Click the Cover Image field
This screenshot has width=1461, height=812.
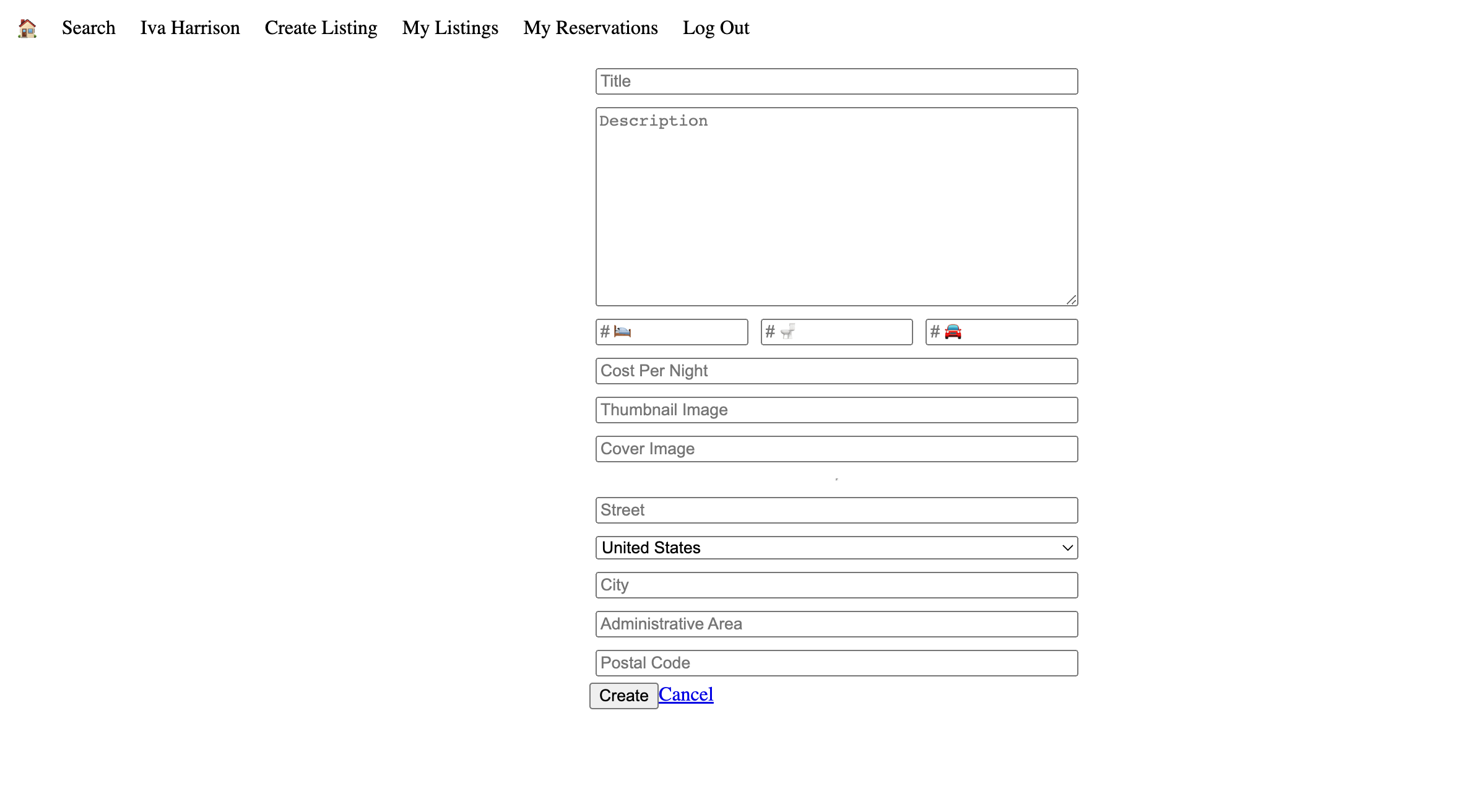(x=836, y=448)
